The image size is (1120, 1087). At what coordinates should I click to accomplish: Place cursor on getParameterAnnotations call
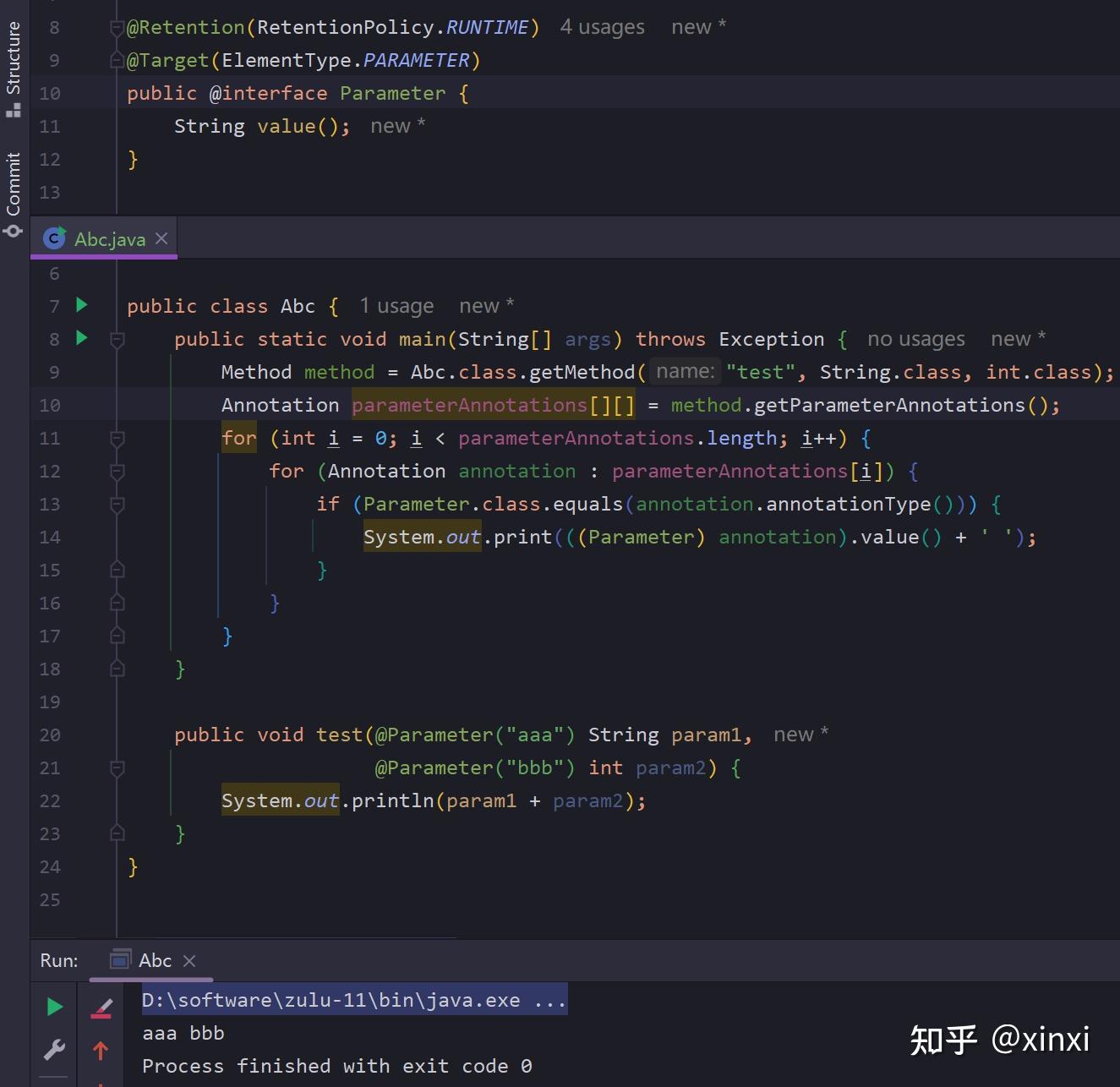click(888, 405)
